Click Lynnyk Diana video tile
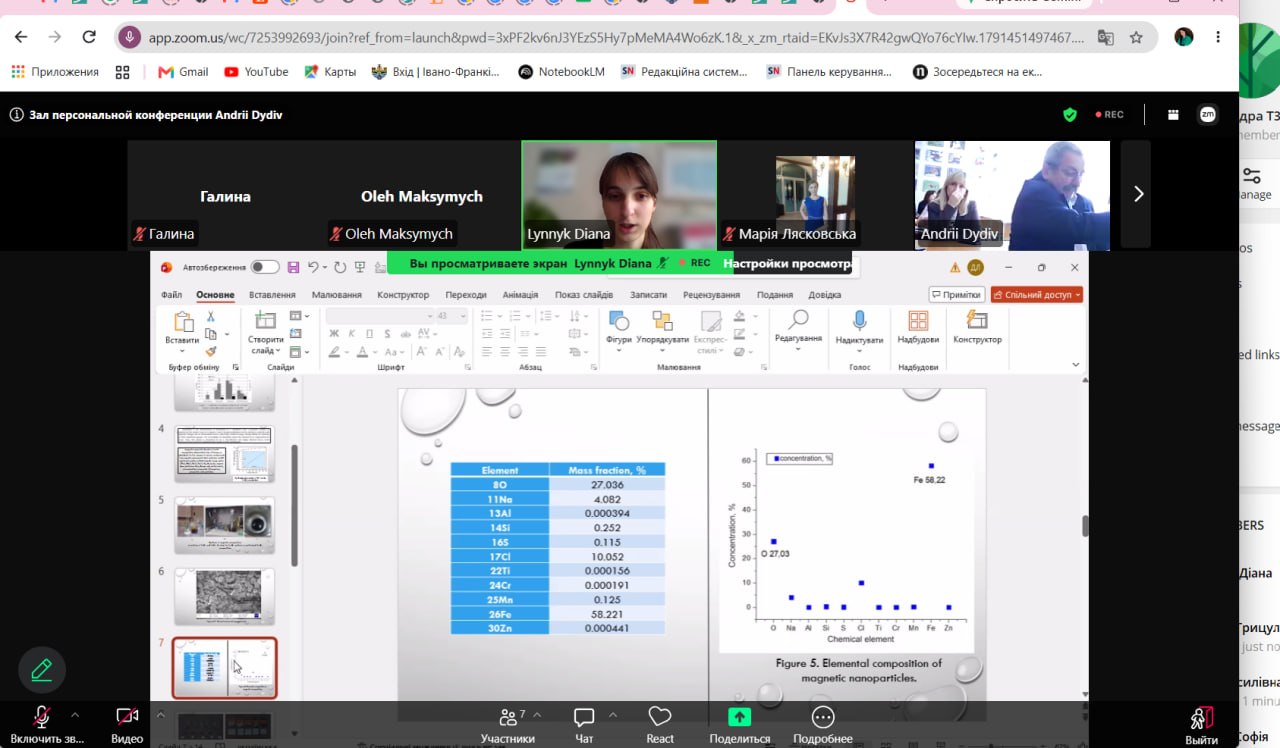1280x748 pixels. tap(619, 195)
